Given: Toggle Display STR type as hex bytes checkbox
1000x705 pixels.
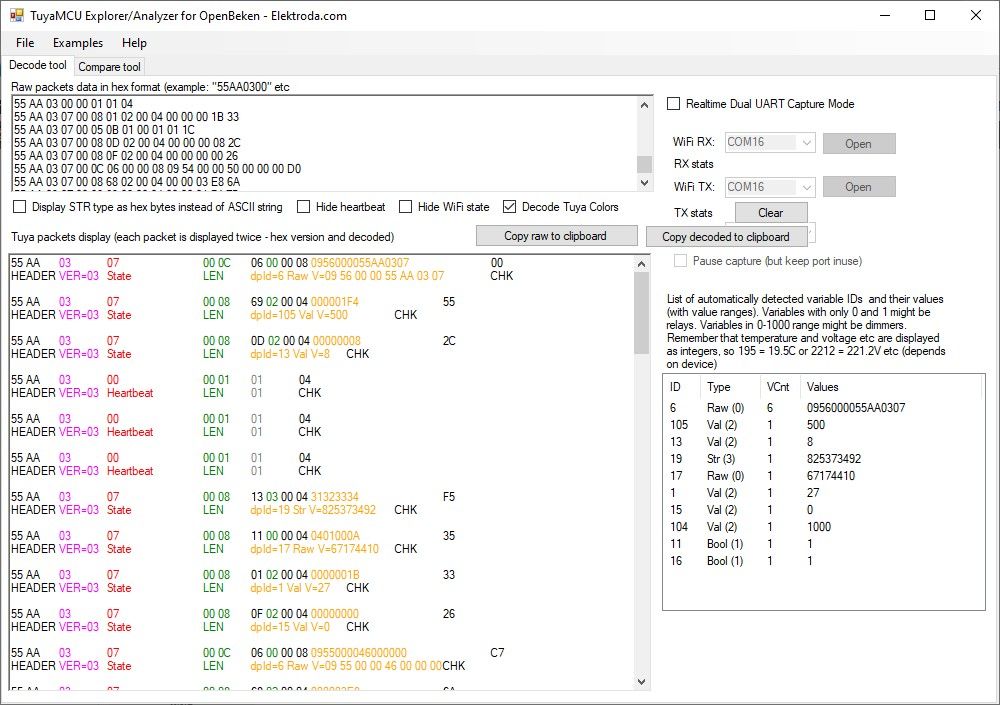Looking at the screenshot, I should tap(20, 207).
